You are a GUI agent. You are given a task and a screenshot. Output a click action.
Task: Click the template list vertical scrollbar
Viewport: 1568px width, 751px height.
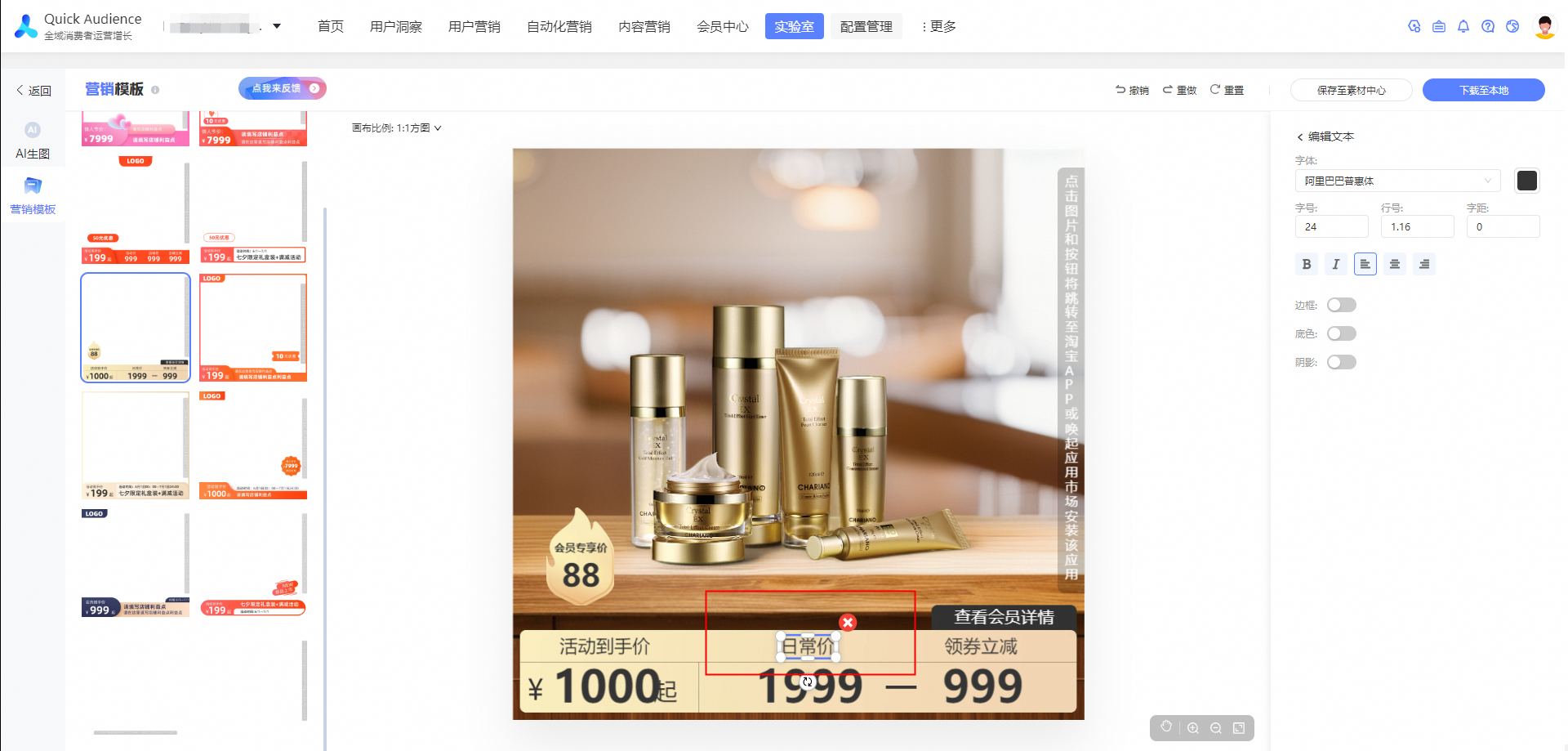click(325, 478)
